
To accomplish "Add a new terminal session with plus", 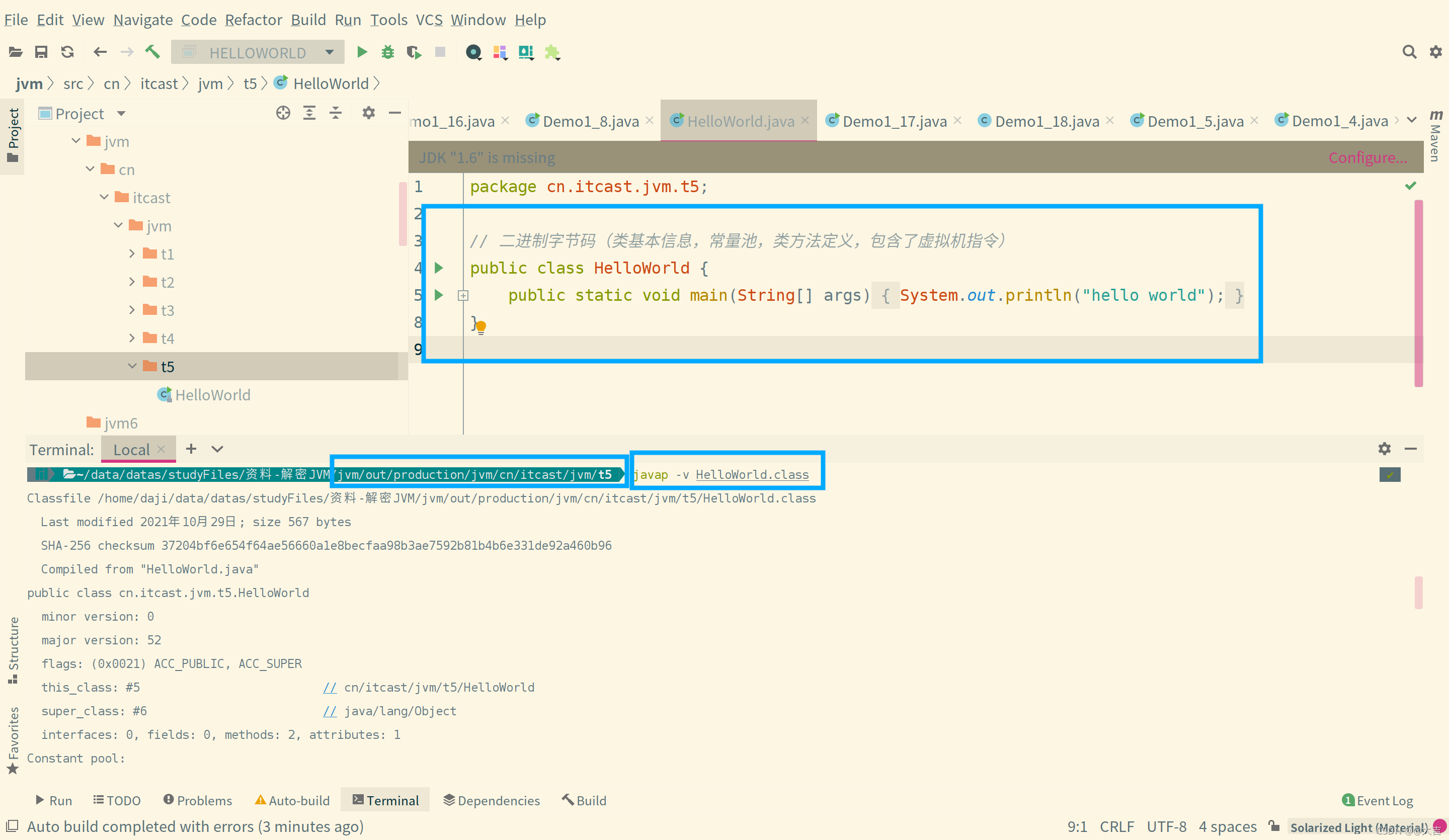I will 191,449.
